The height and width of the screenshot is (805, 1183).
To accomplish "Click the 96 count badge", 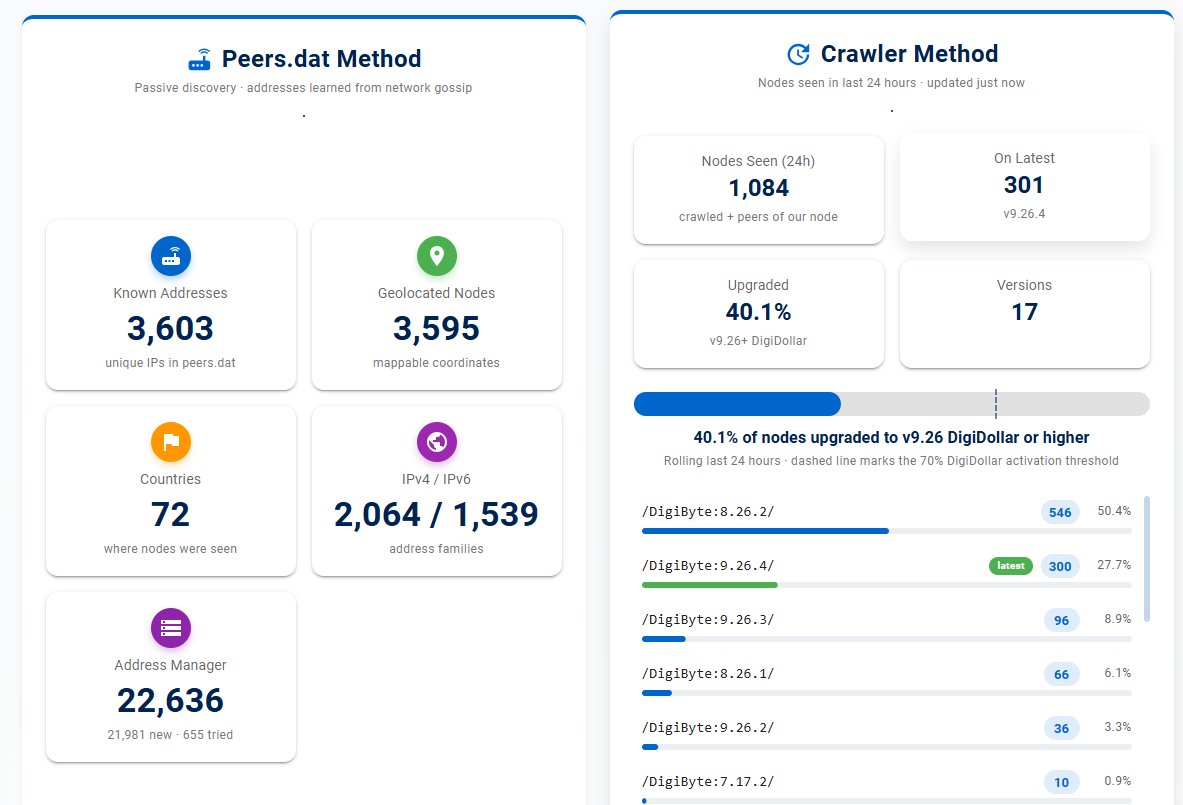I will (1062, 620).
